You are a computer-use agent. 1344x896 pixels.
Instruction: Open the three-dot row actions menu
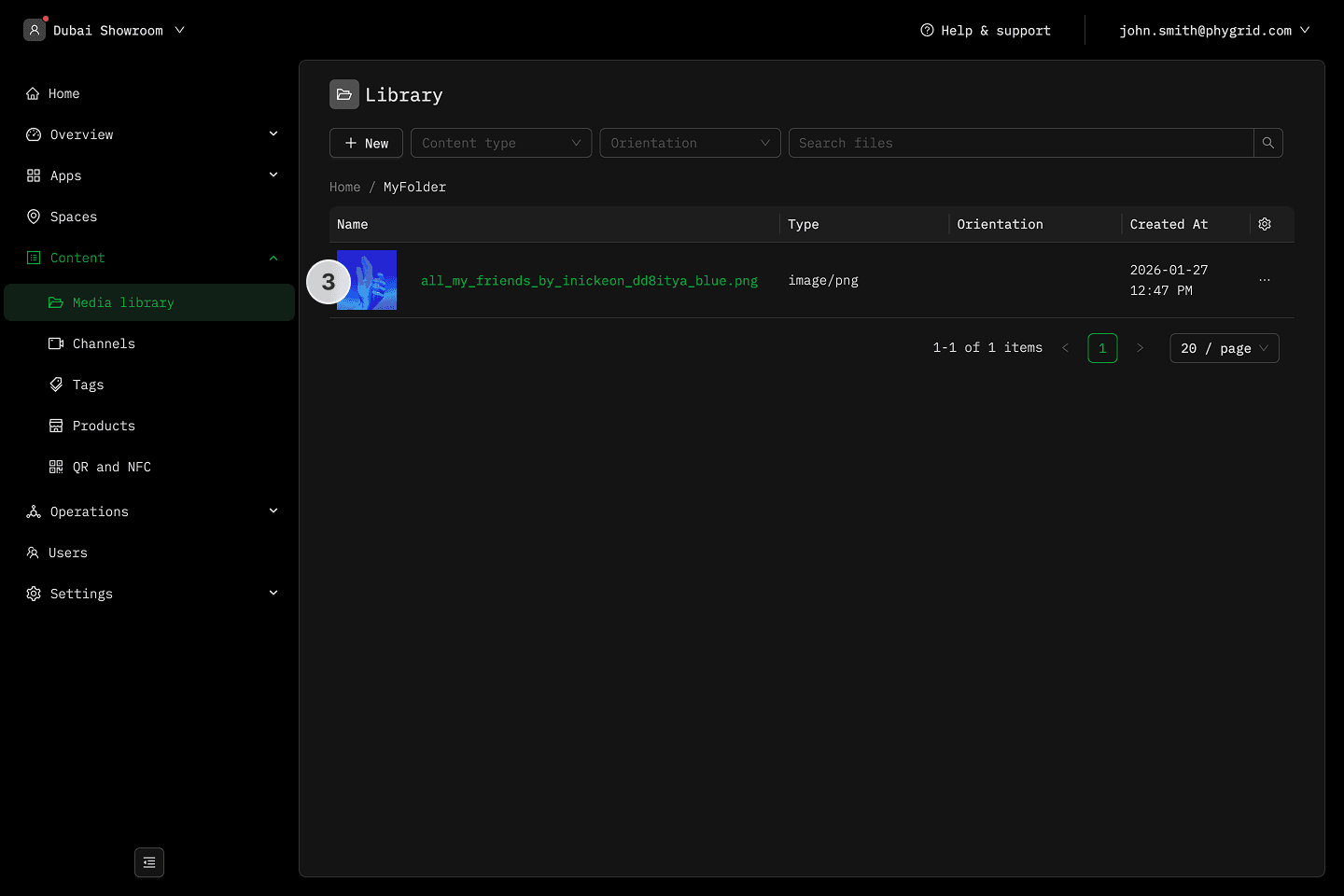[x=1265, y=280]
